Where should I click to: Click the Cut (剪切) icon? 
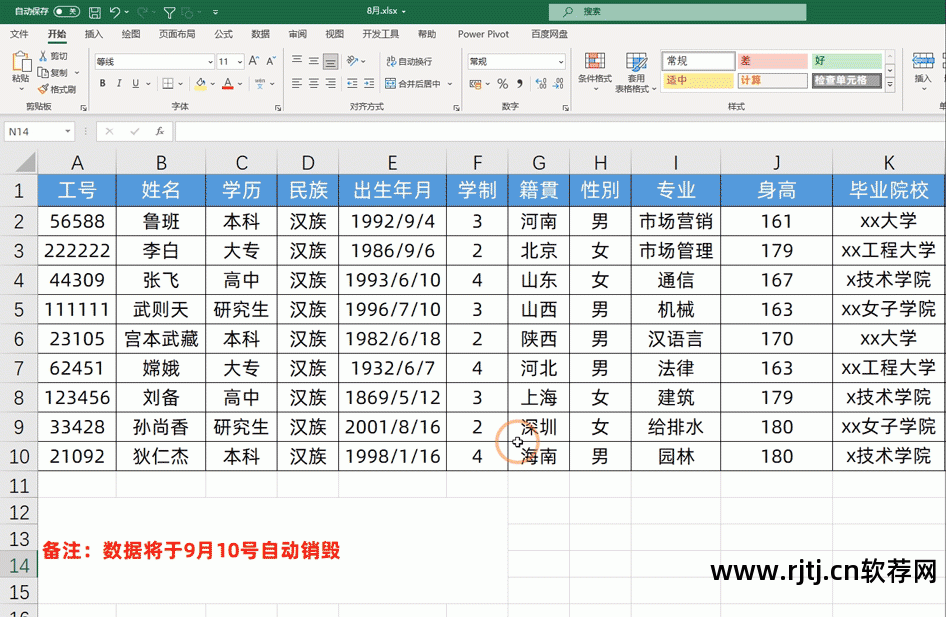click(x=43, y=54)
